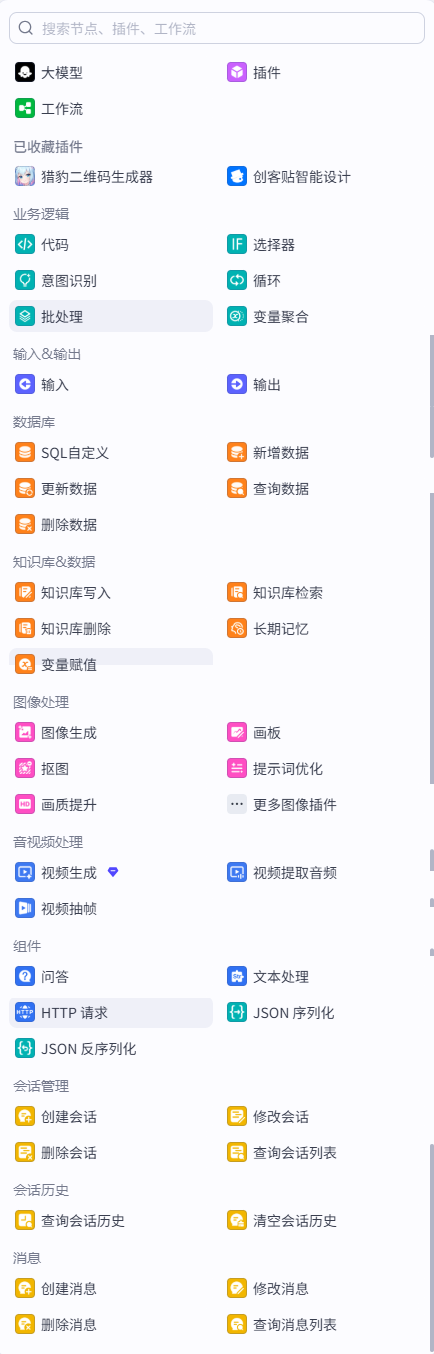The width and height of the screenshot is (434, 1354).
Task: Click the 工作流 green icon
Action: pos(25,108)
